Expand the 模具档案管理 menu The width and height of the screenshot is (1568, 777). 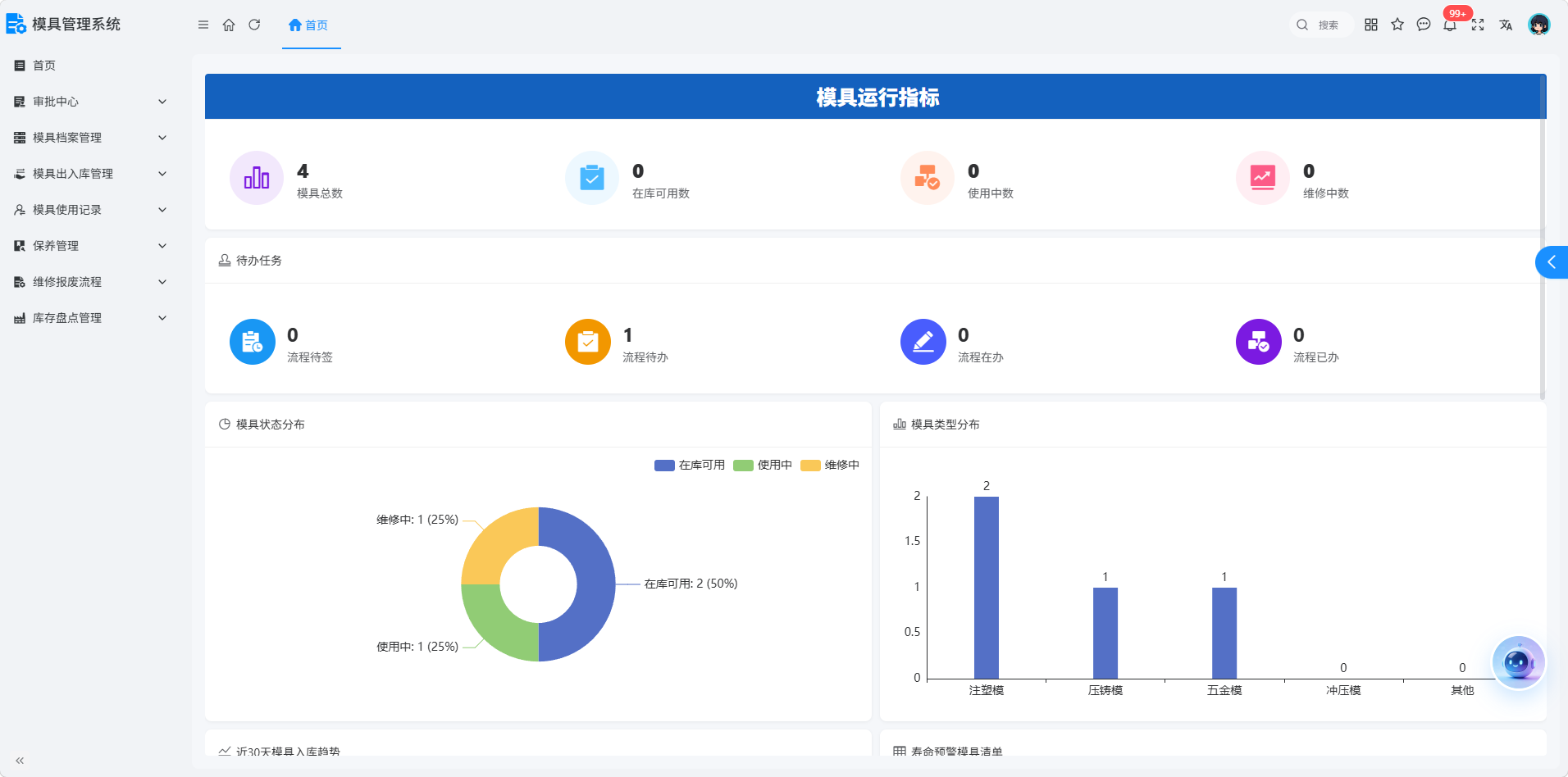[x=90, y=138]
